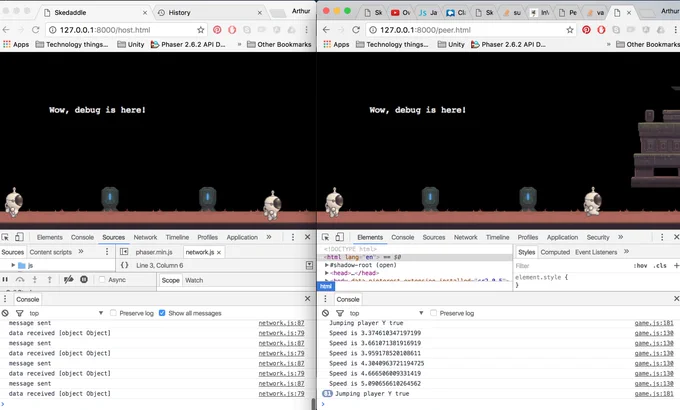Deactivate breakpoints in Sources panel
Screen dimensions: 680x410
click(69, 280)
